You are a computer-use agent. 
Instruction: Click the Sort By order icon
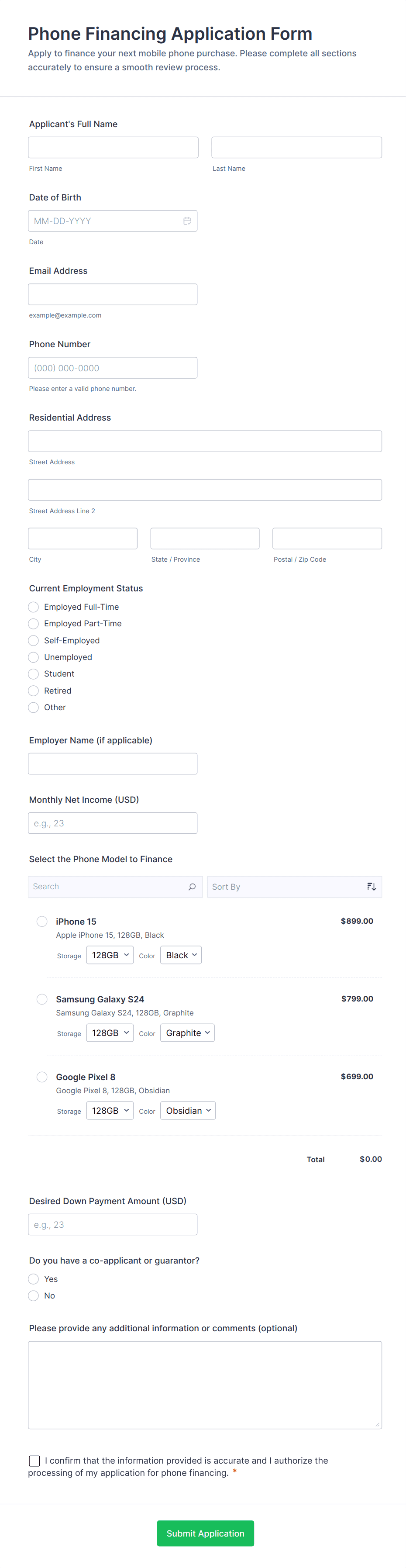tap(372, 887)
